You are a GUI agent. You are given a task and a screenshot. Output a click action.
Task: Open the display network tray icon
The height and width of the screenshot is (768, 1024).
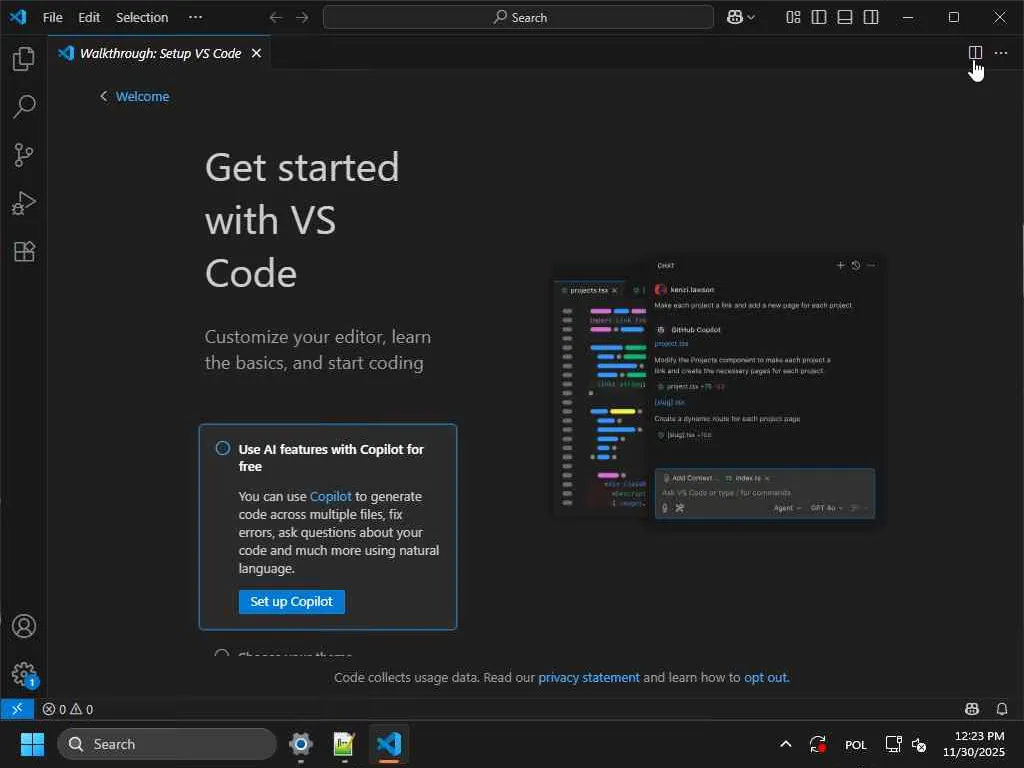893,744
